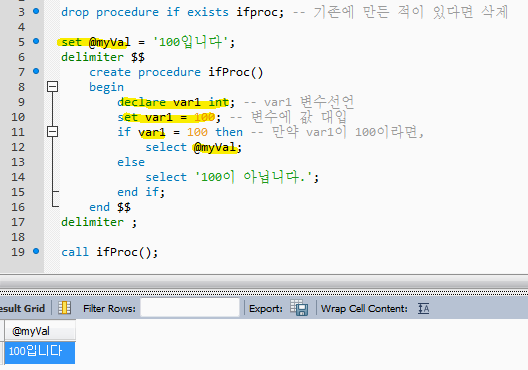Click the statement marker dot on line 3
This screenshot has width=528, height=370.
(x=36, y=11)
